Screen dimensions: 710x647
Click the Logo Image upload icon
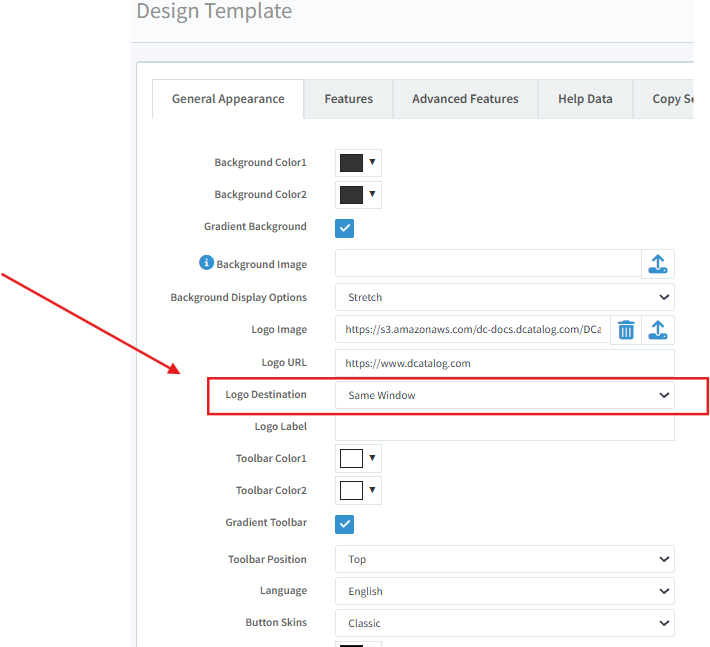(657, 329)
